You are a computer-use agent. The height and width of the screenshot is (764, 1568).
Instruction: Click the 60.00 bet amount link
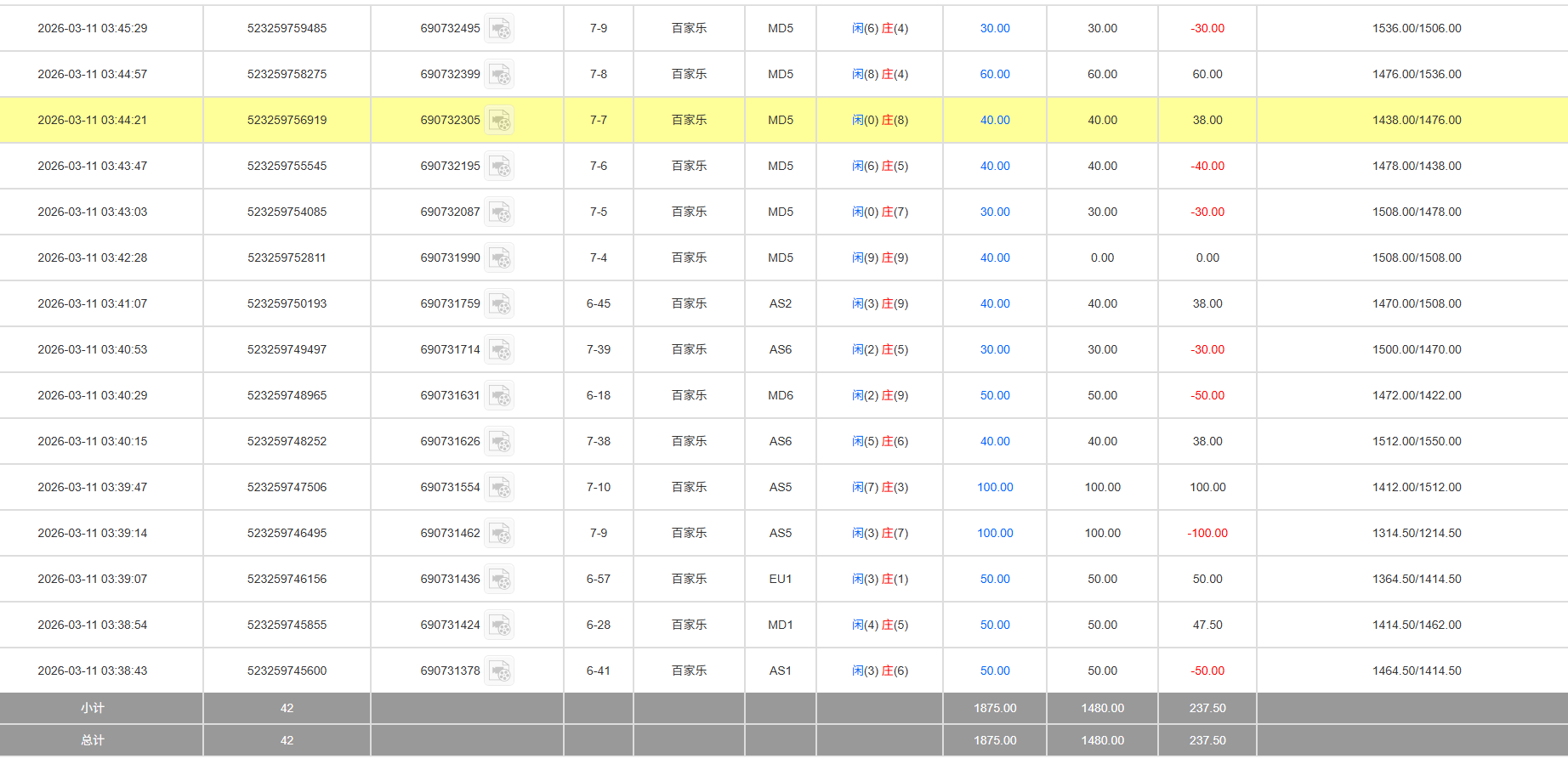coord(994,75)
